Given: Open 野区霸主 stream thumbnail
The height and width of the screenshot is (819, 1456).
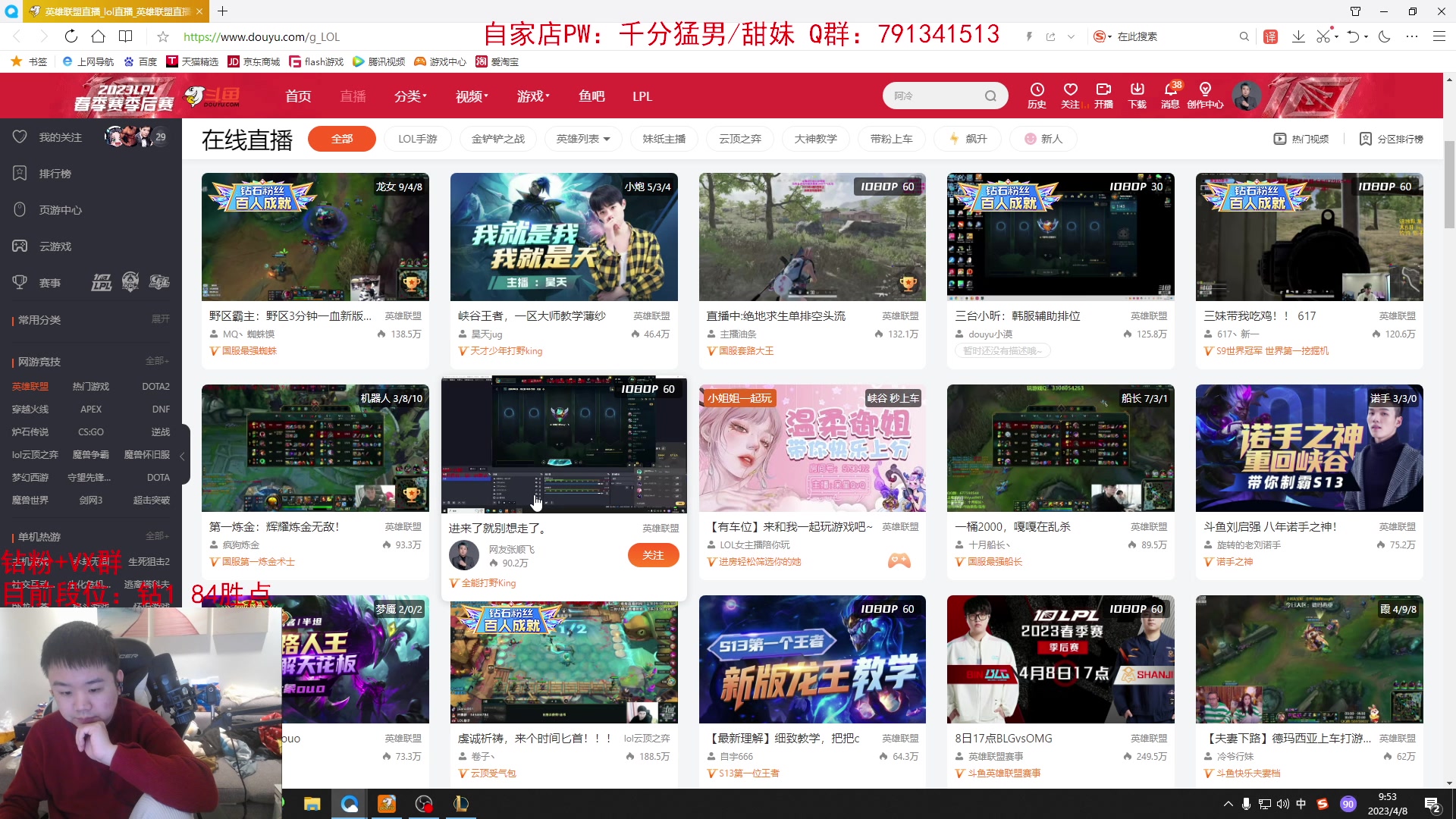Looking at the screenshot, I should pyautogui.click(x=315, y=237).
